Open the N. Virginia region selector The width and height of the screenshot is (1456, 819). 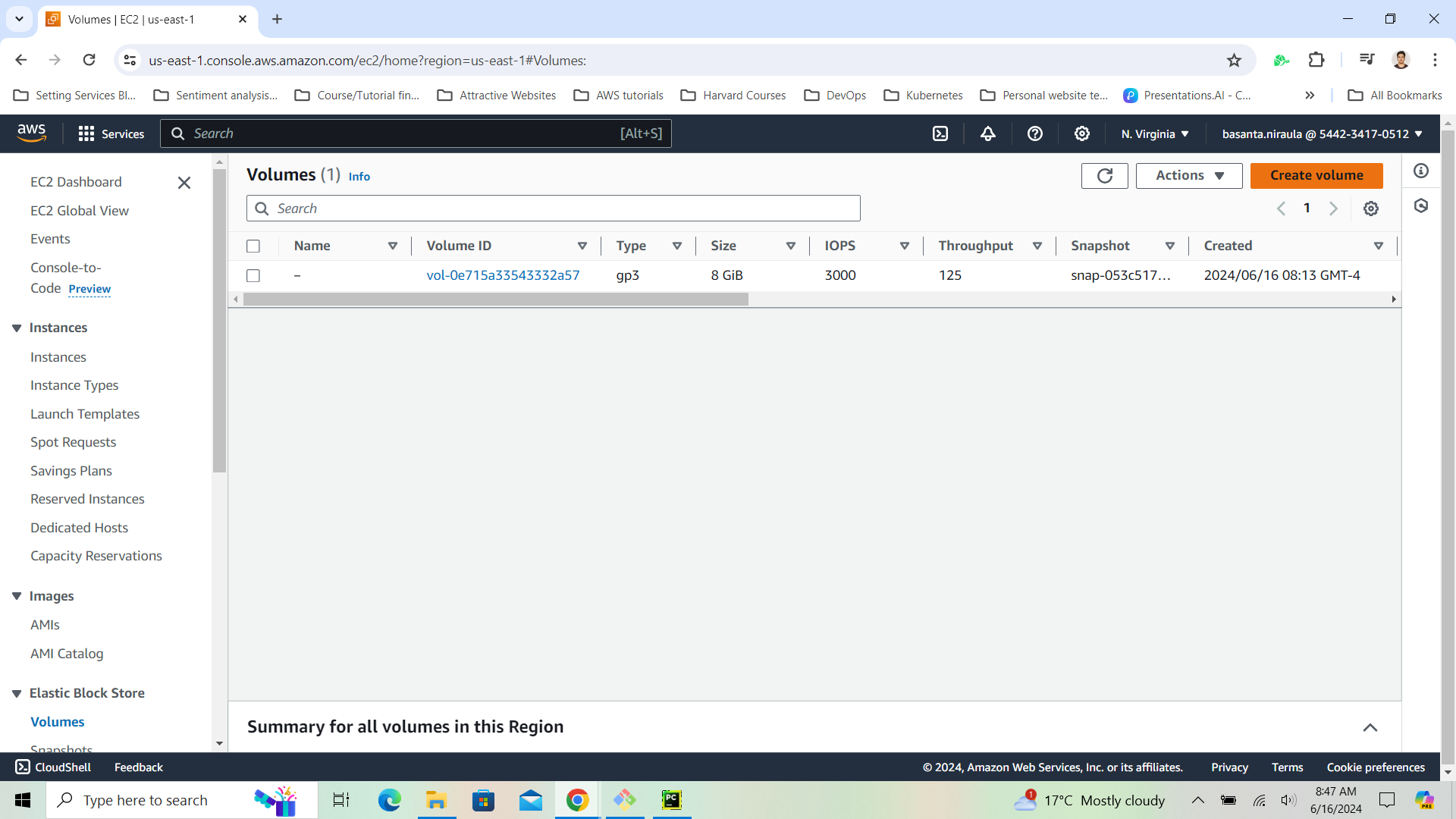[1153, 133]
